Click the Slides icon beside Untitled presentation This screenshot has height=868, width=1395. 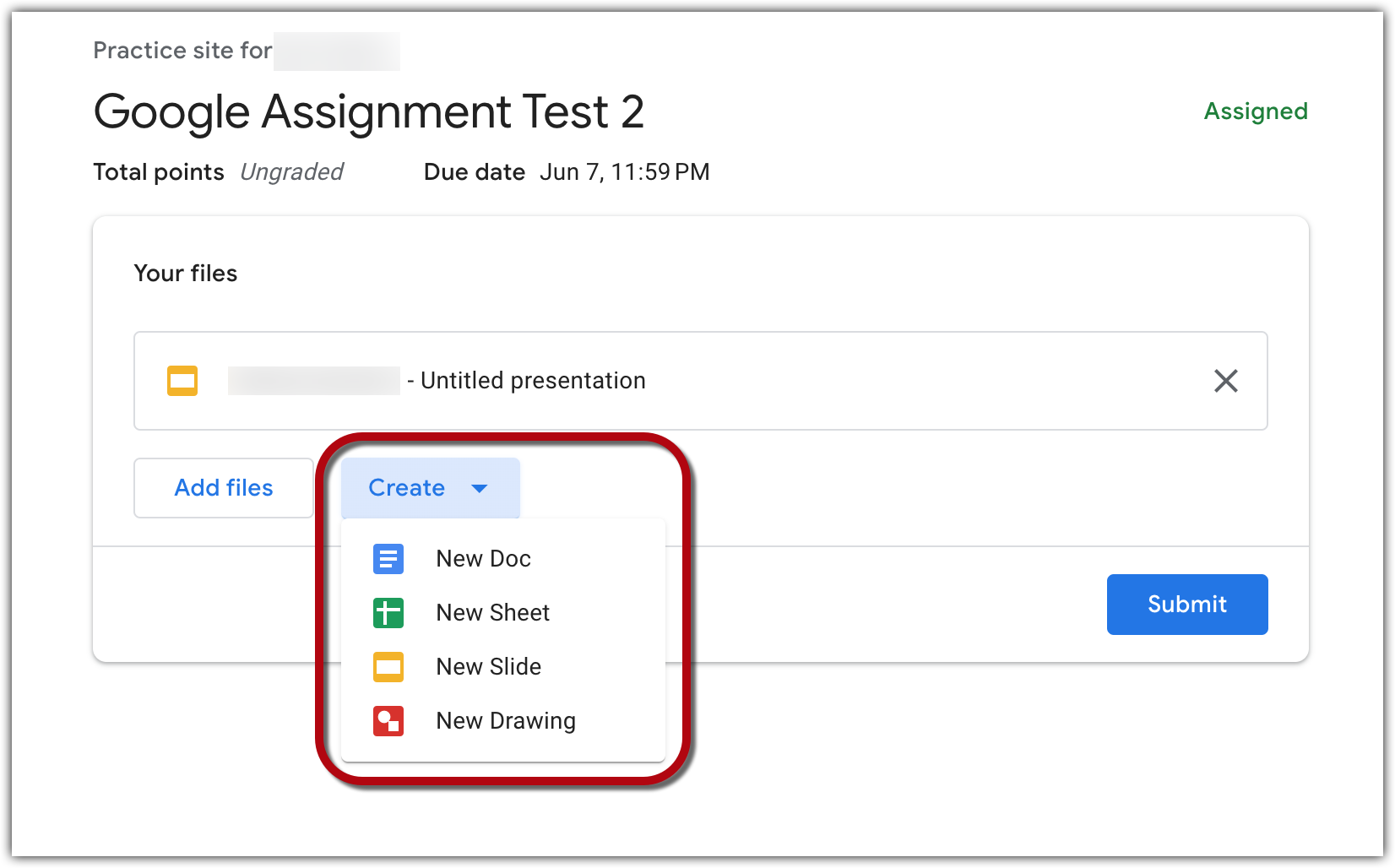182,381
